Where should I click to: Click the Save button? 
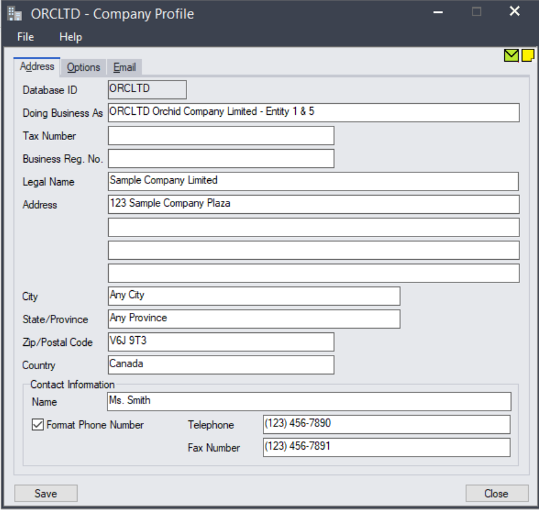tap(46, 493)
